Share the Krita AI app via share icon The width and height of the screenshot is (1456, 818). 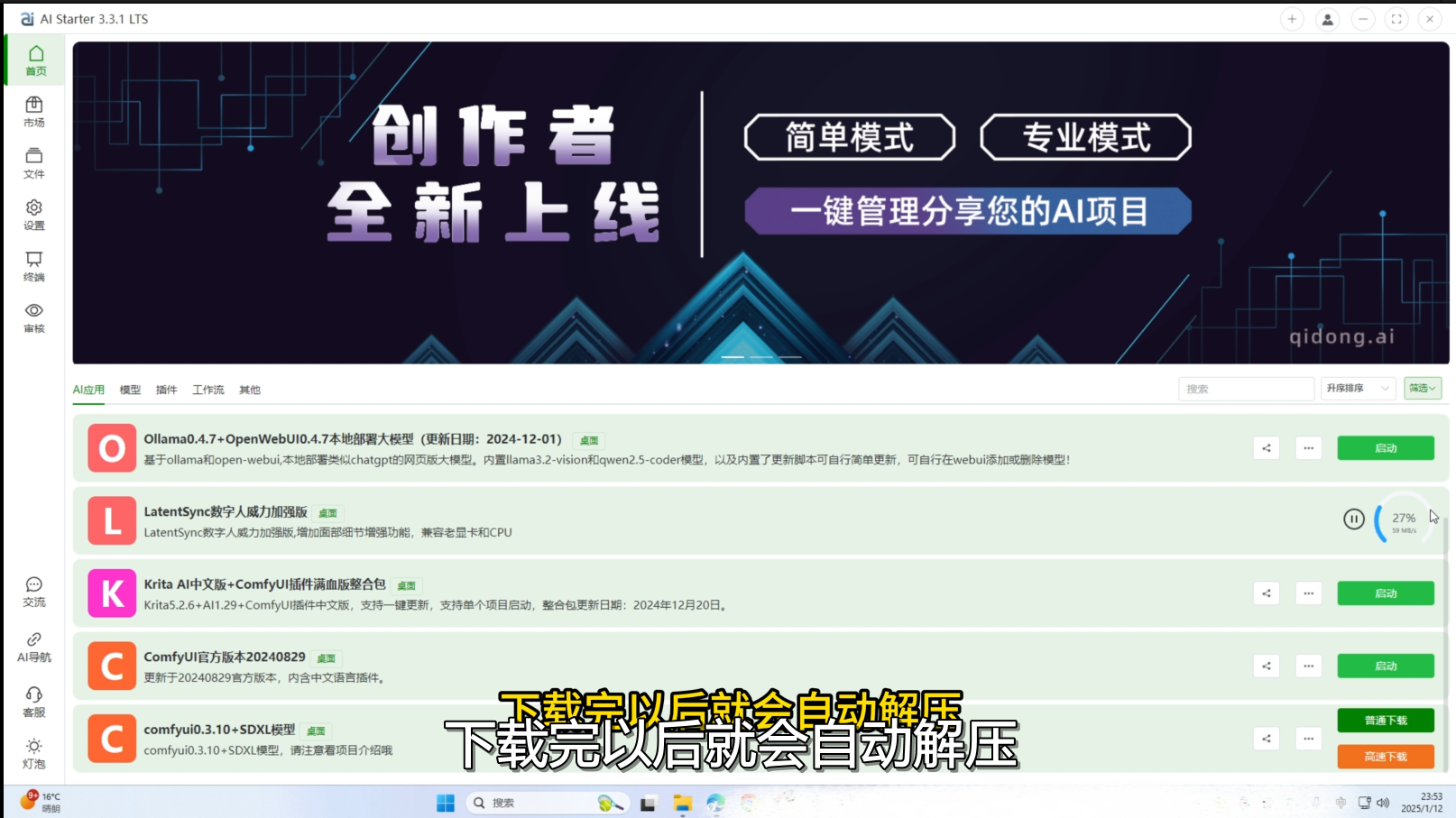(x=1266, y=593)
